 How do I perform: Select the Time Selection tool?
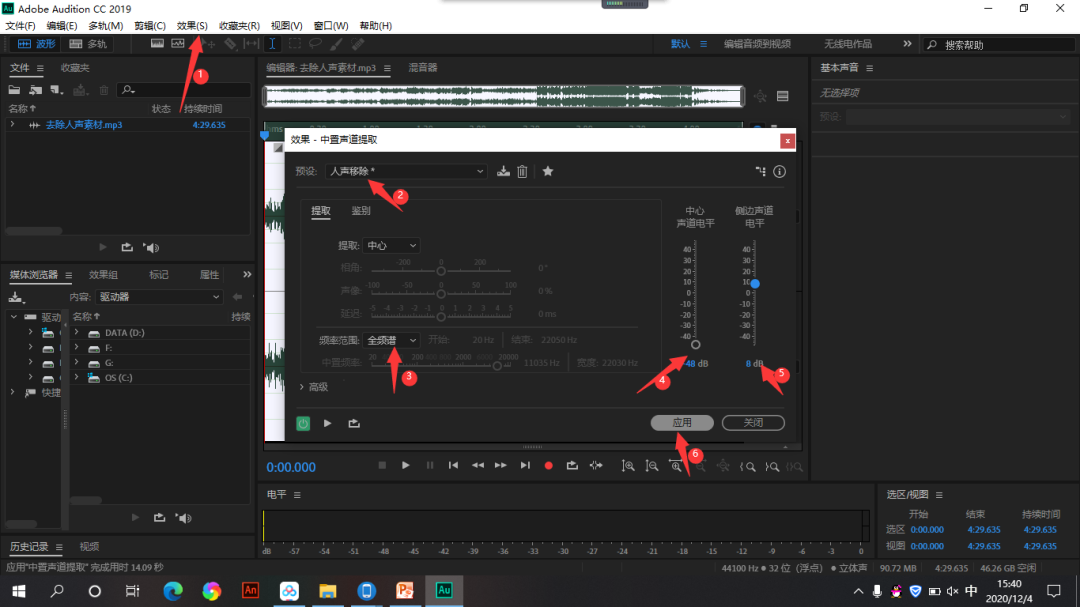(x=273, y=43)
